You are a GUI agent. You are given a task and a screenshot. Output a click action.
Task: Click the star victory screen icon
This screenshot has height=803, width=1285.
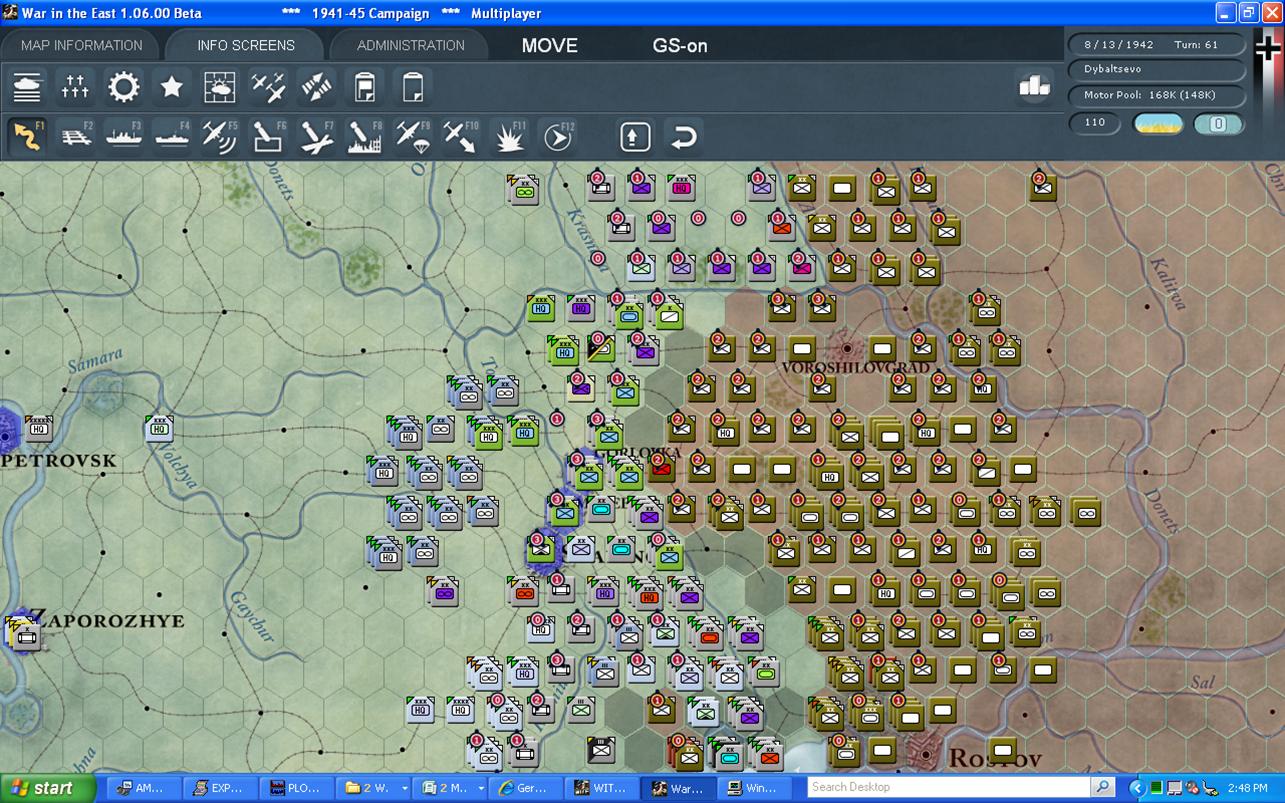click(172, 88)
